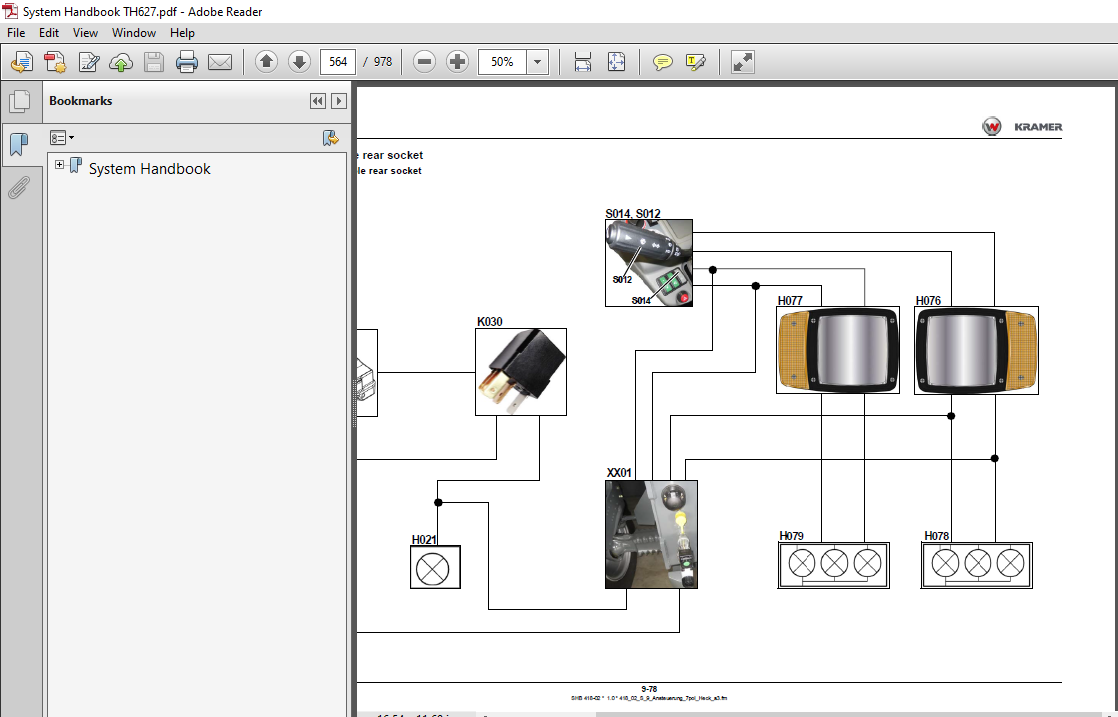
Task: Go to previous page arrow
Action: (266, 62)
